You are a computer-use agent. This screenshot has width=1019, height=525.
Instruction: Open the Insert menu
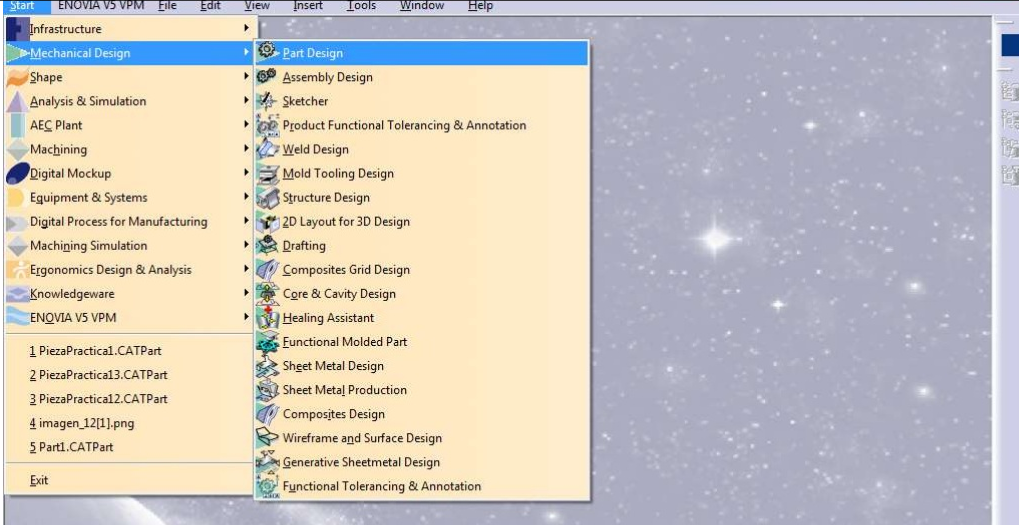coord(307,5)
